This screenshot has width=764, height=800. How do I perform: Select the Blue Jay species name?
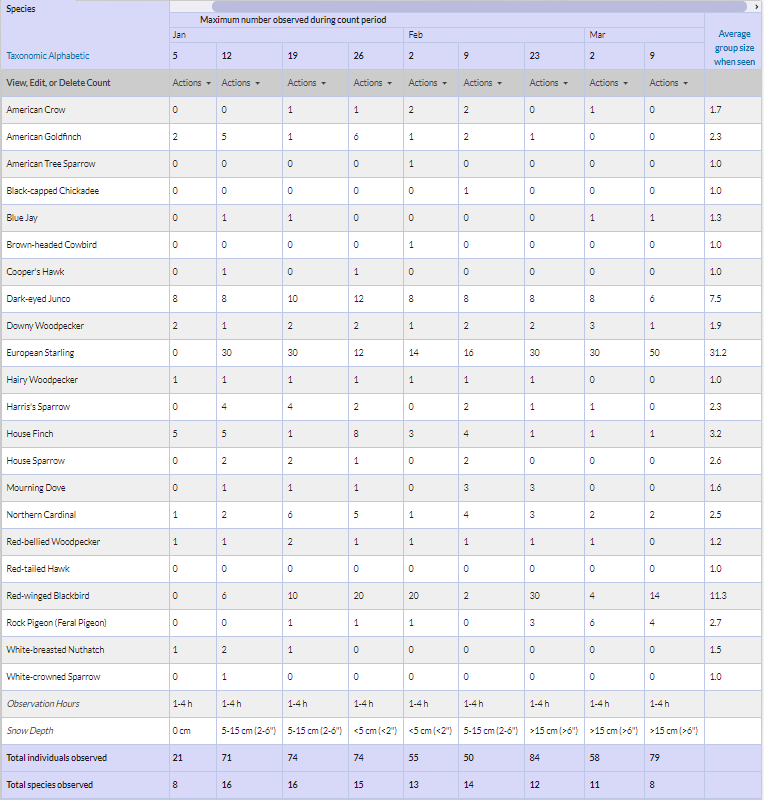tap(22, 218)
